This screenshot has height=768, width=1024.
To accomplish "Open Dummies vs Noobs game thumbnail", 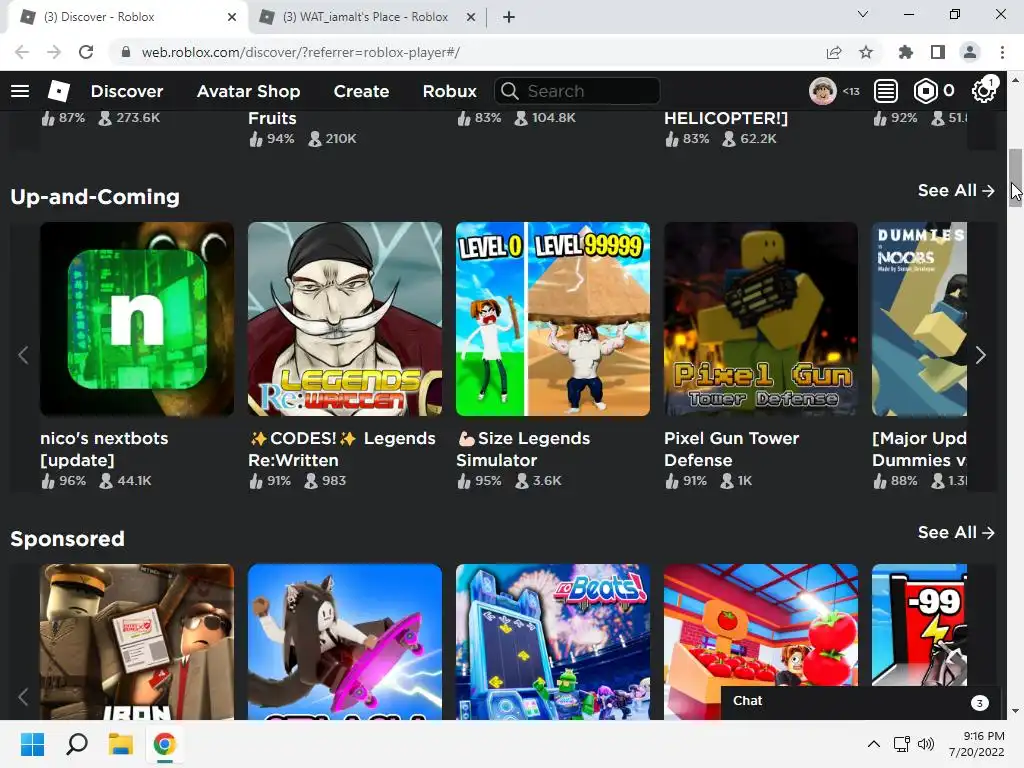I will click(x=920, y=319).
